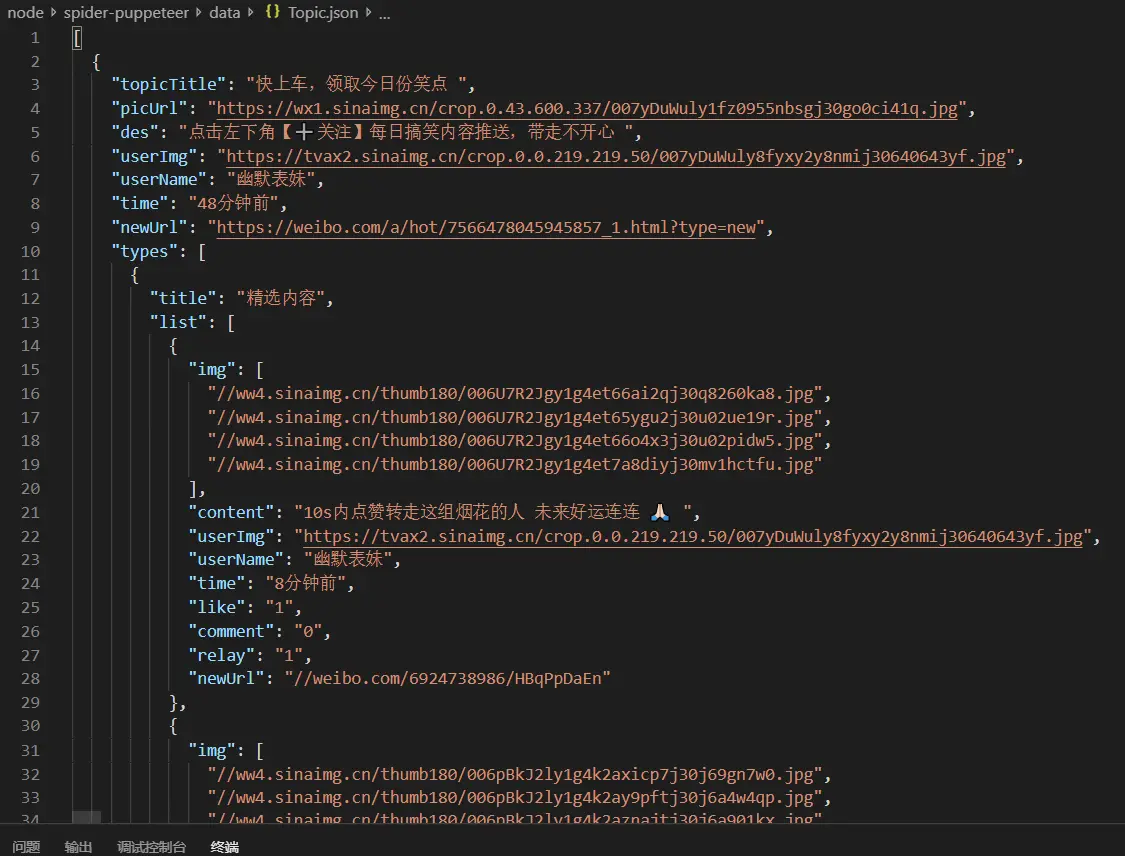Screen dimensions: 1125x856
Task: Switch to the 问题 panel tab
Action: point(26,847)
